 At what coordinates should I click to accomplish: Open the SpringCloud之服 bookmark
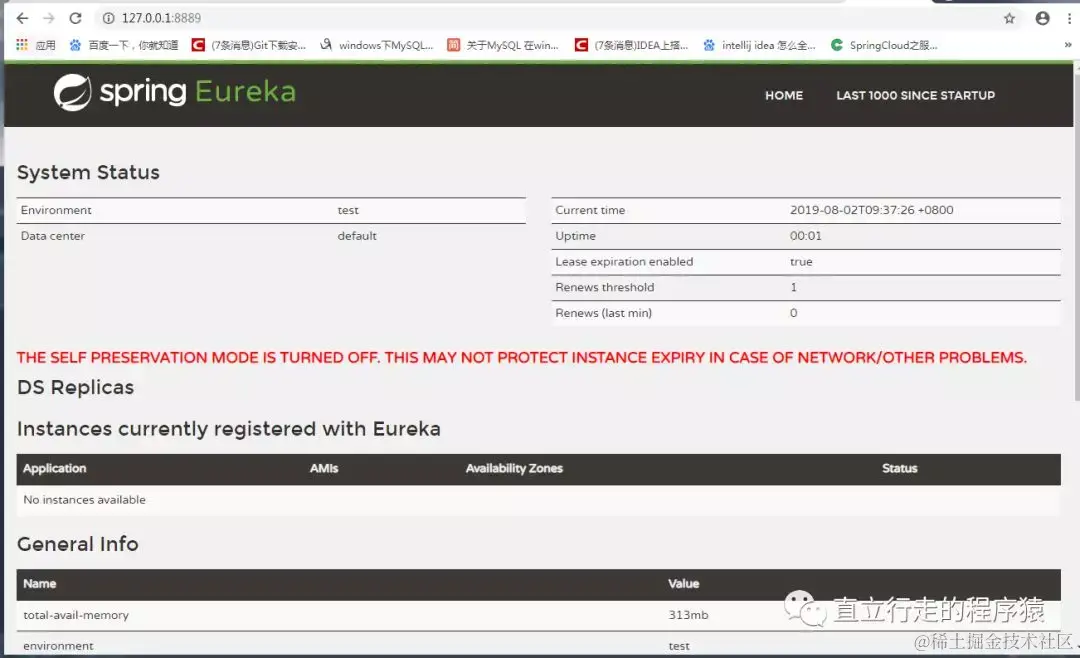884,45
